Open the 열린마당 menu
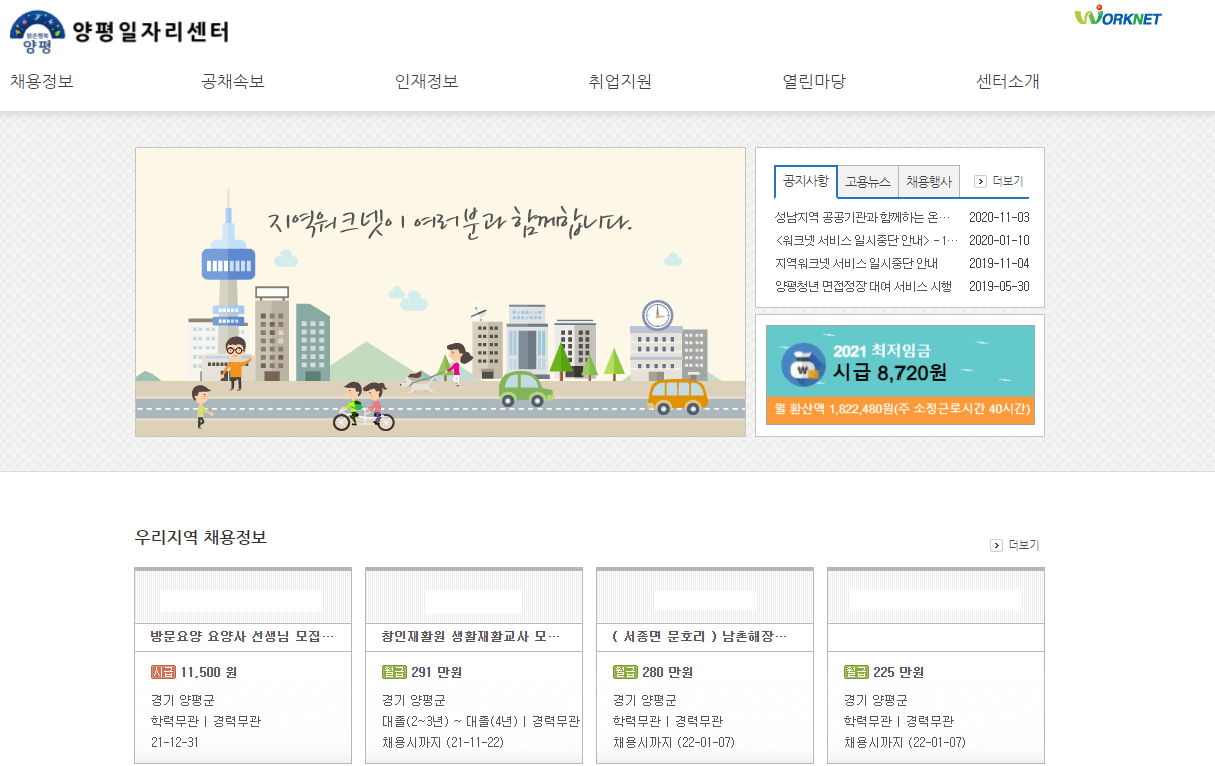This screenshot has height=766, width=1215. coord(813,81)
